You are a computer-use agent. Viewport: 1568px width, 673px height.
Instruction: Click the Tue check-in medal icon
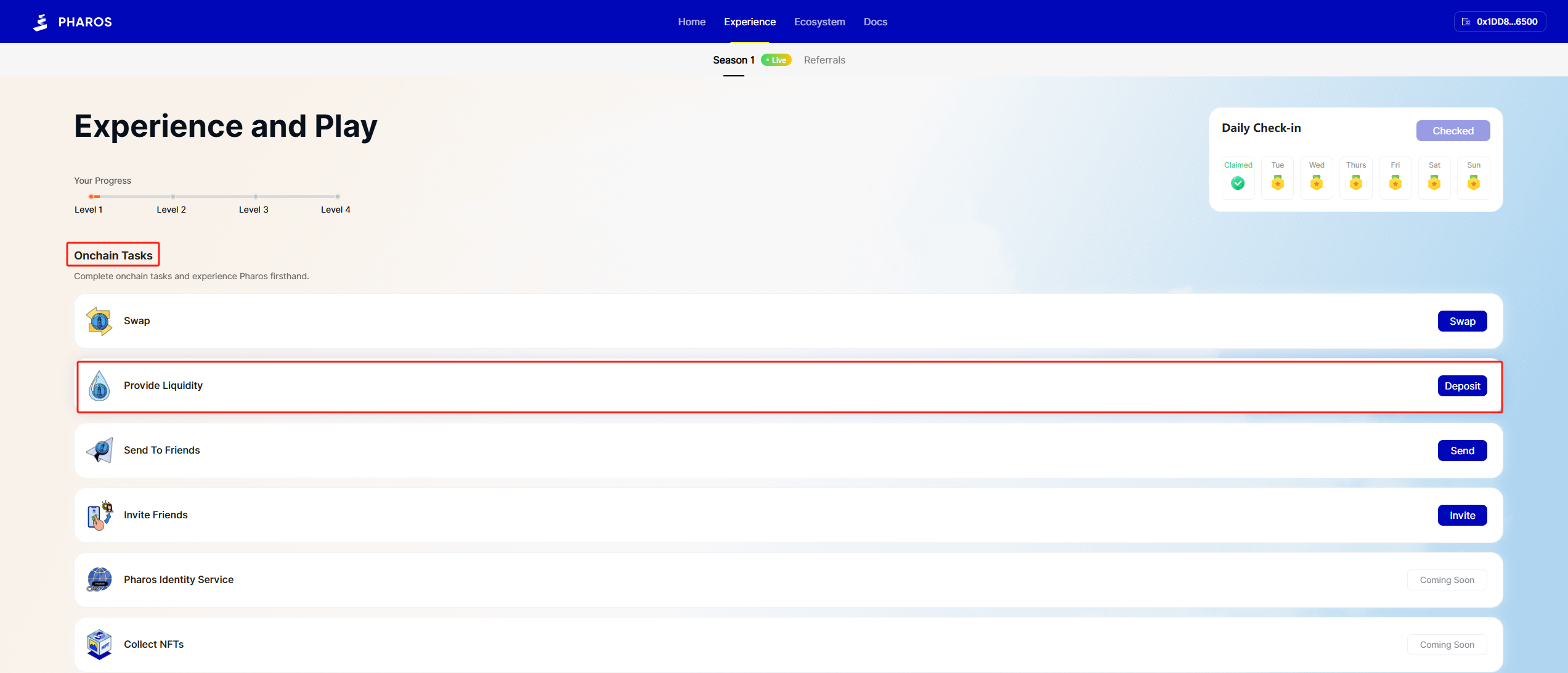point(1278,183)
